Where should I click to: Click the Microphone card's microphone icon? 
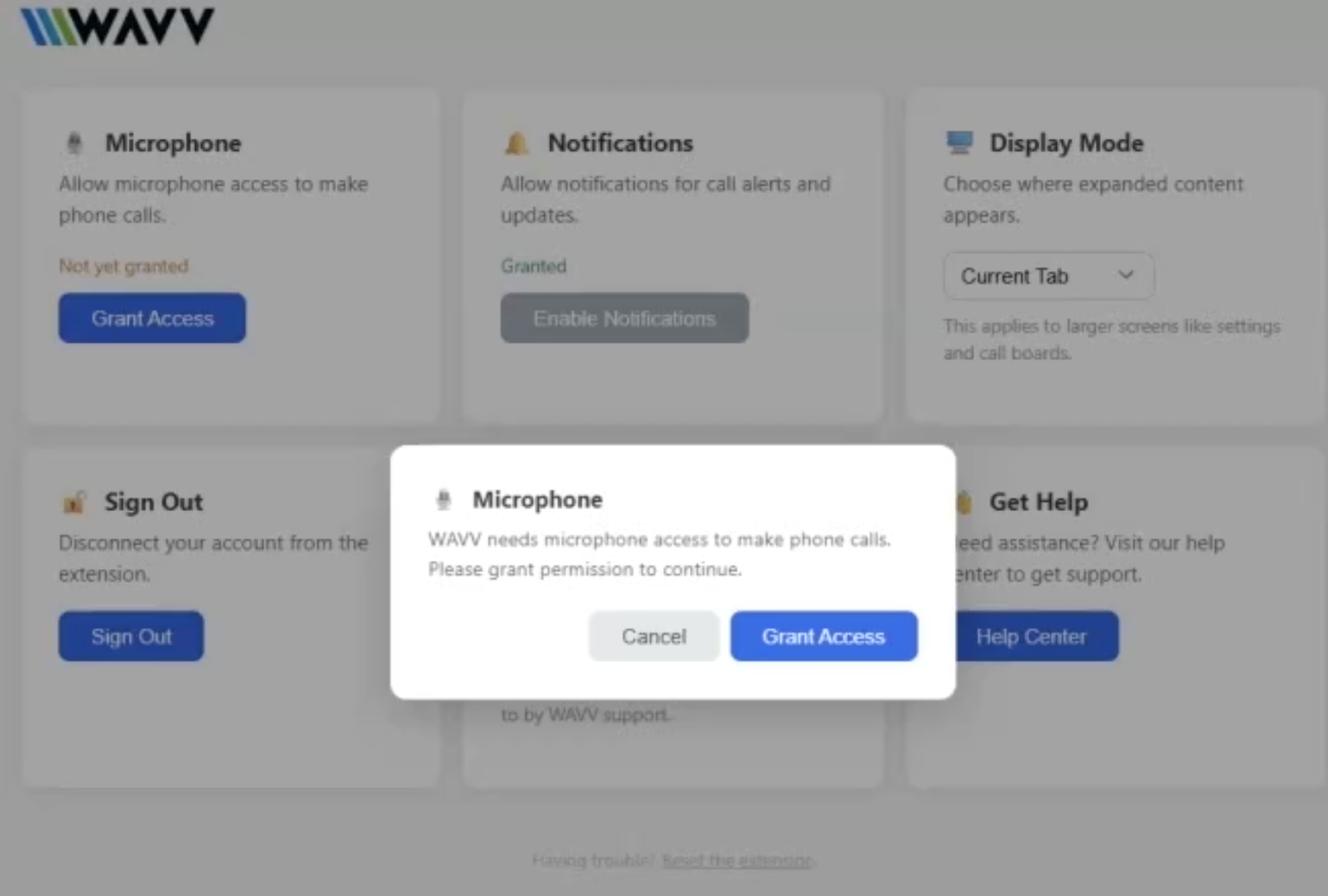75,143
